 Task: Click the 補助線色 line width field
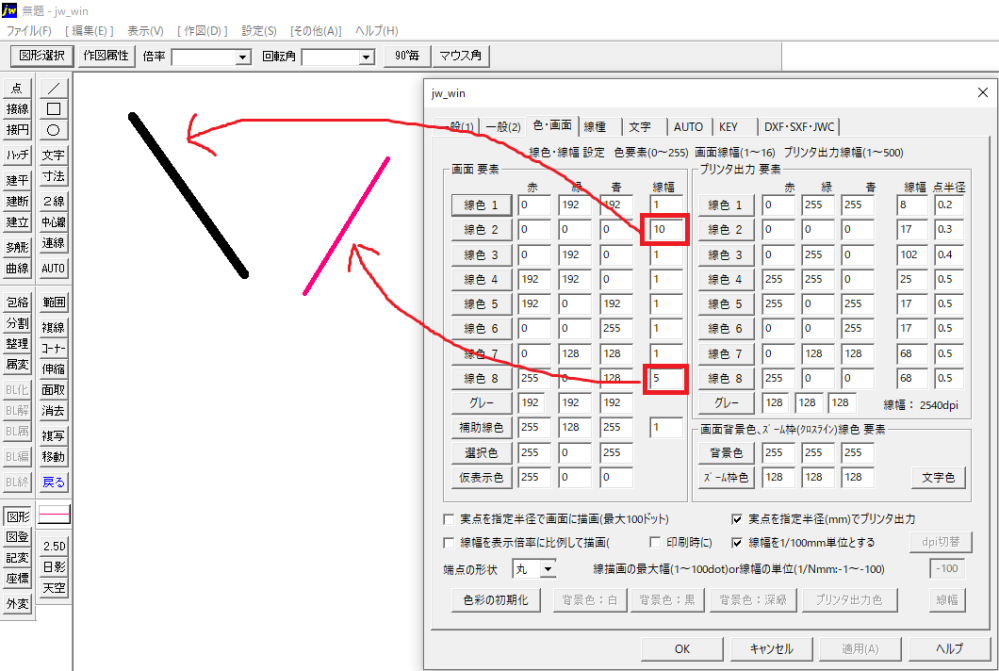[665, 428]
